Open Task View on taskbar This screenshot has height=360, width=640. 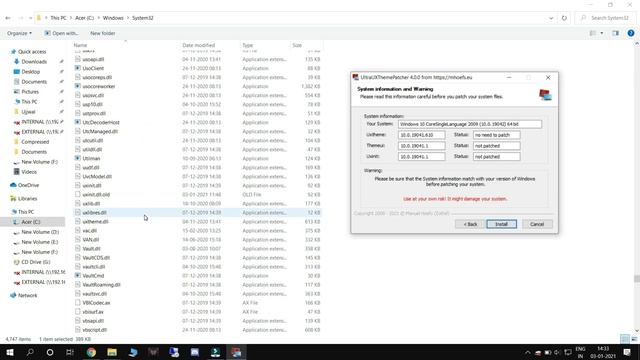[x=70, y=352]
